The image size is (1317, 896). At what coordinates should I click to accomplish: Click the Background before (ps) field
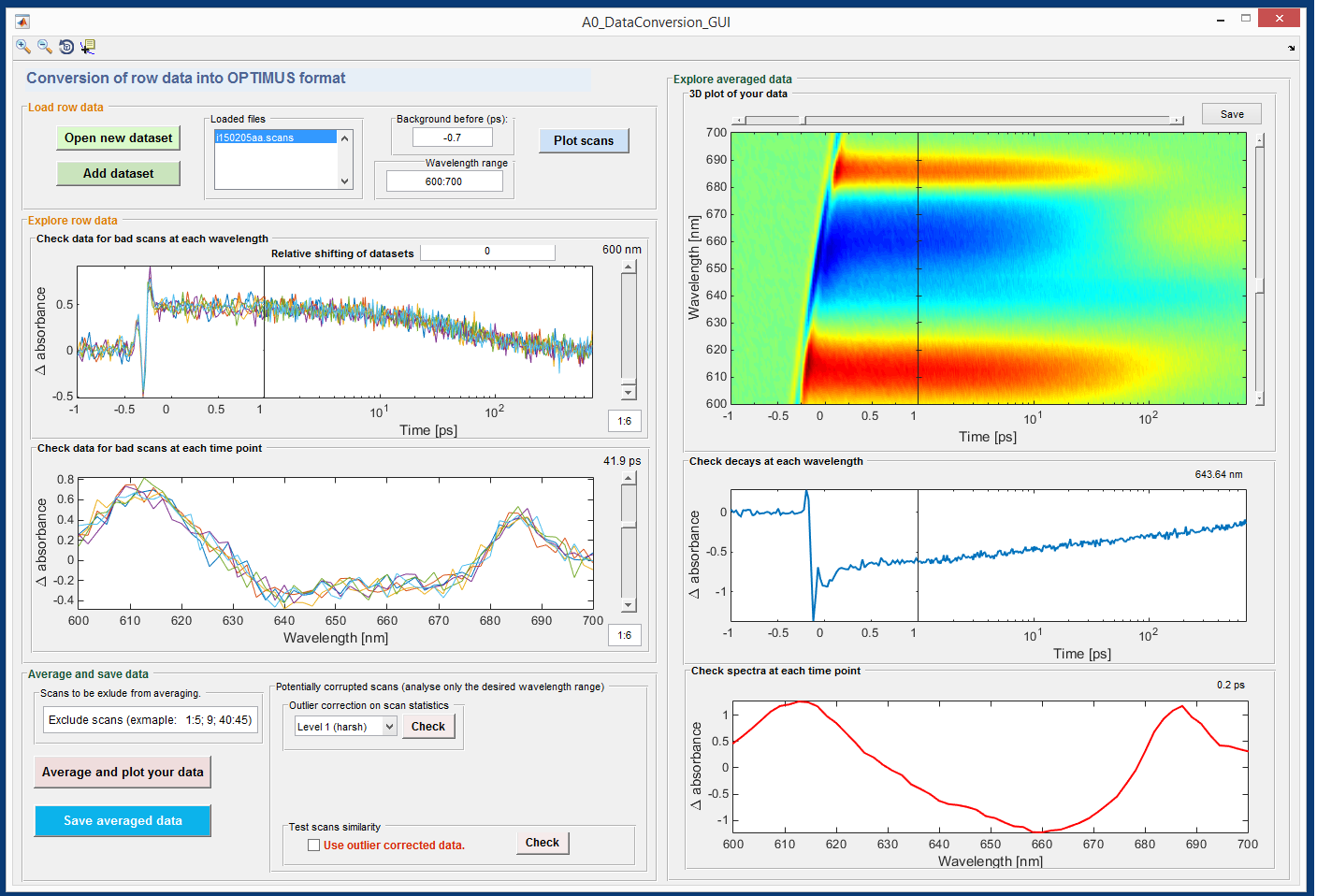coord(453,137)
